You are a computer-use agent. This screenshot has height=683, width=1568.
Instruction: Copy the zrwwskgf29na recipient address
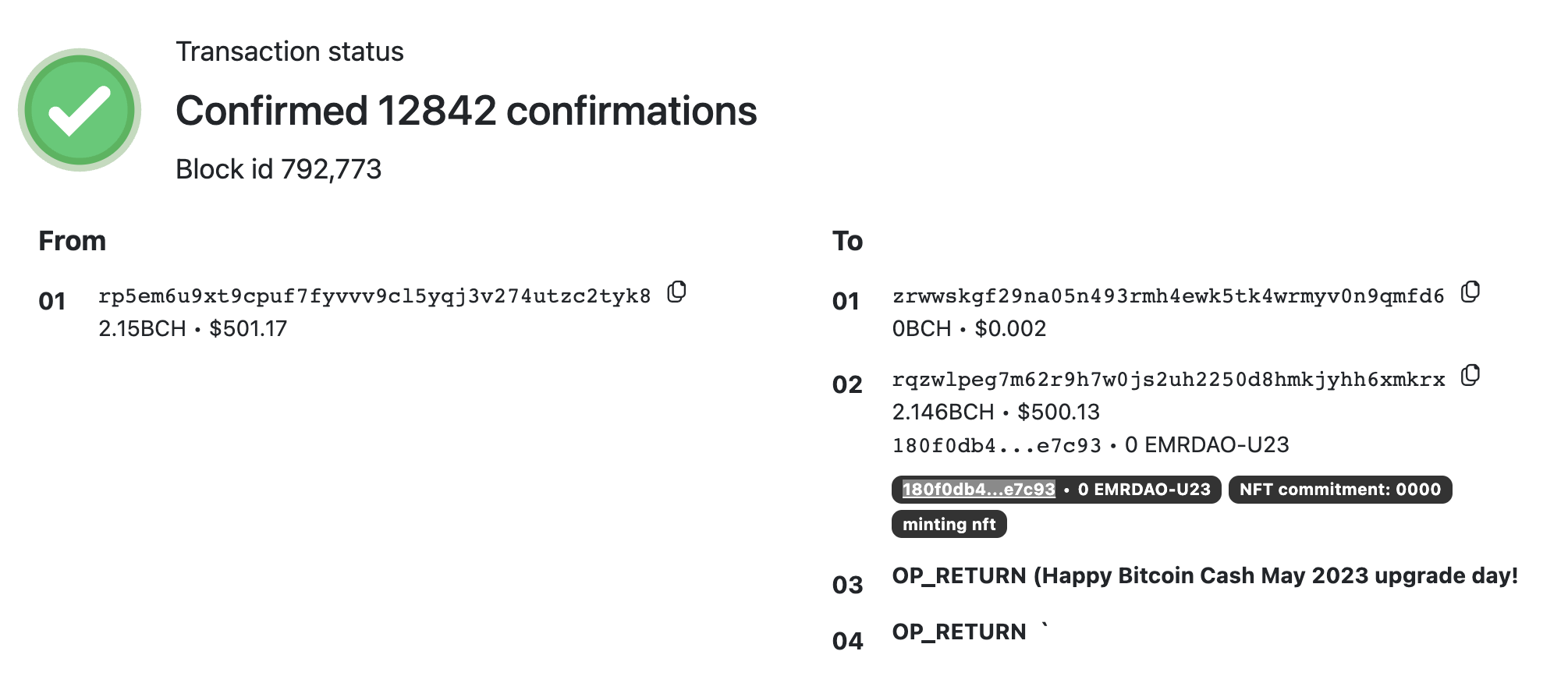pos(1470,292)
